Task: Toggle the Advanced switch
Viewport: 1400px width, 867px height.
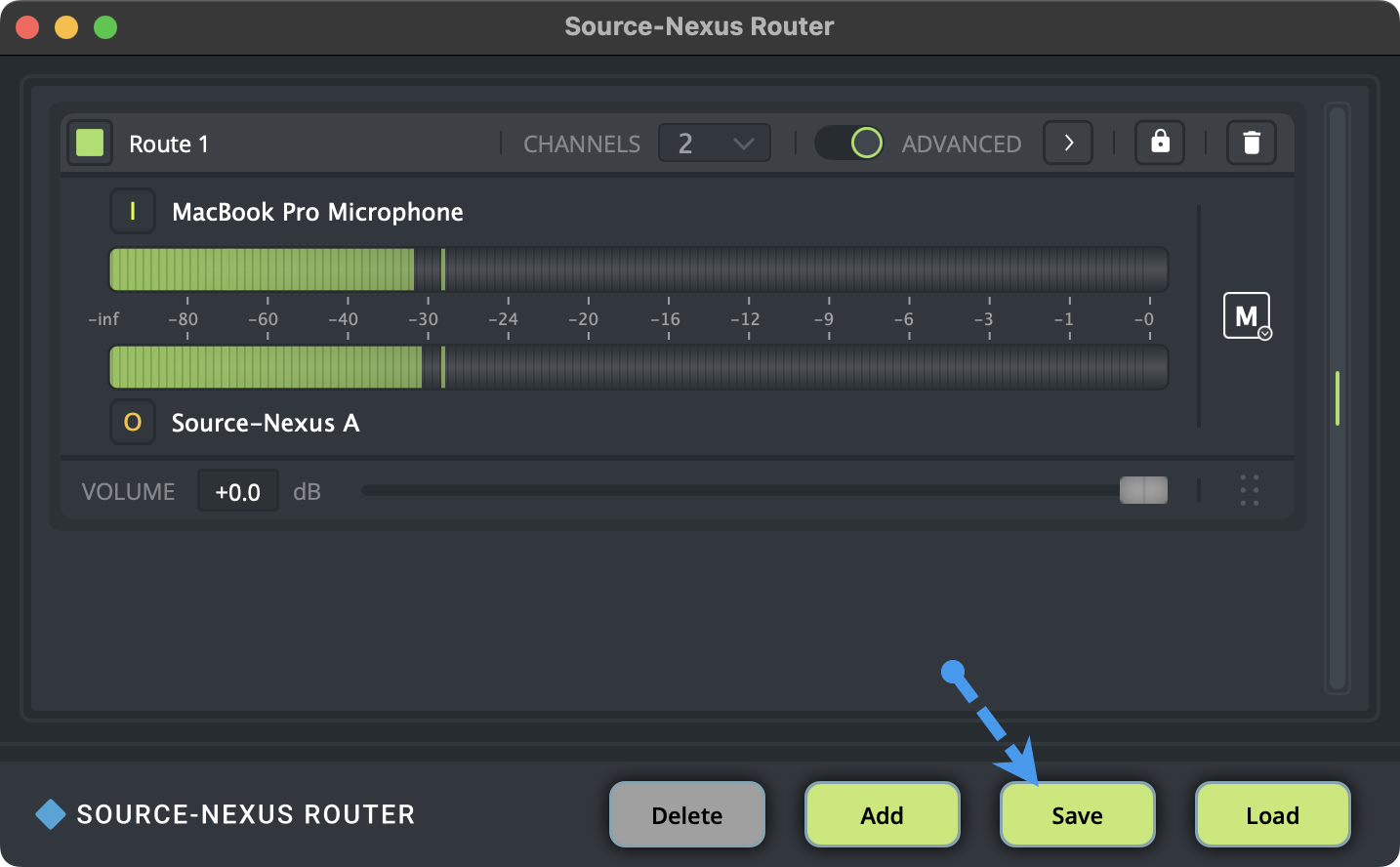Action: point(849,144)
